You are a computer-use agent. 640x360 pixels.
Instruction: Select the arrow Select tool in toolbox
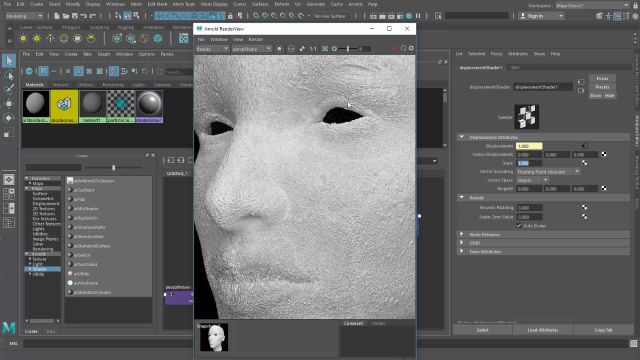pyautogui.click(x=9, y=61)
